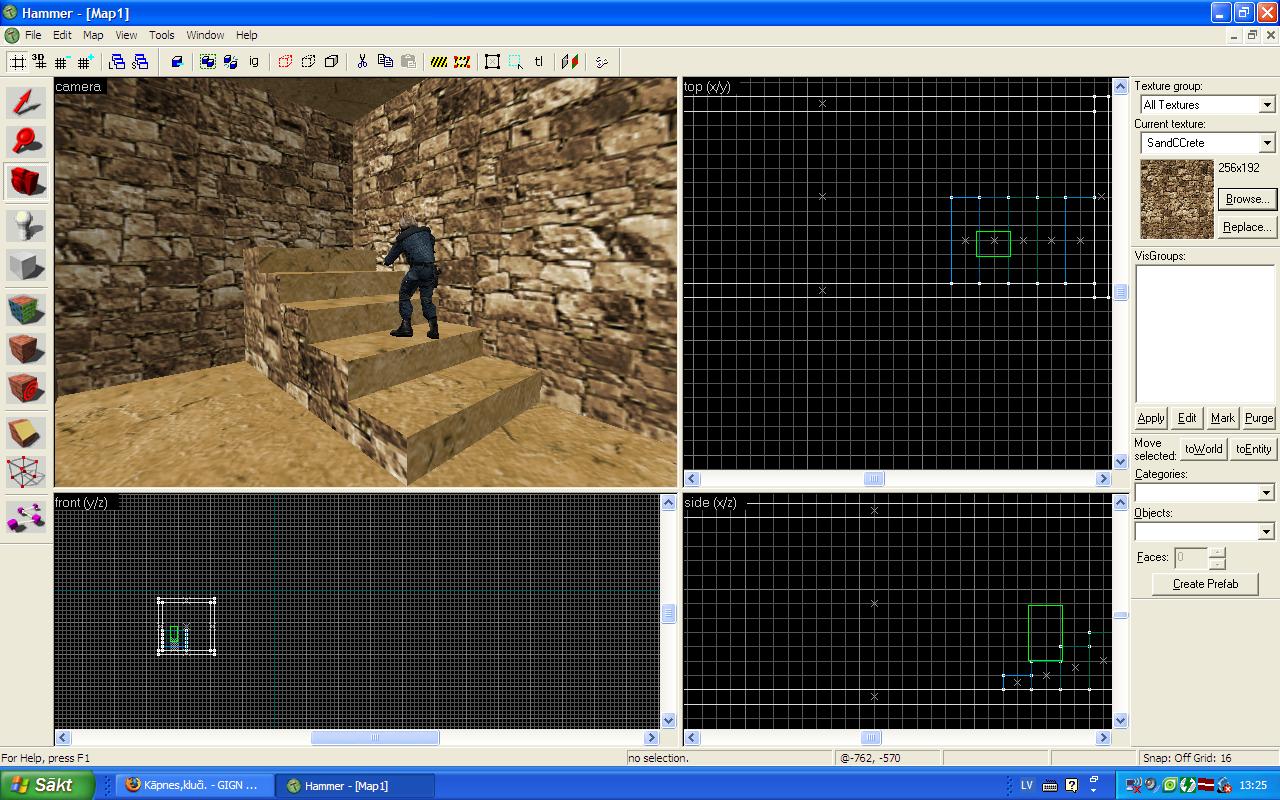Toggle ignore groups (ig)
Image resolution: width=1280 pixels, height=800 pixels.
pyautogui.click(x=254, y=61)
